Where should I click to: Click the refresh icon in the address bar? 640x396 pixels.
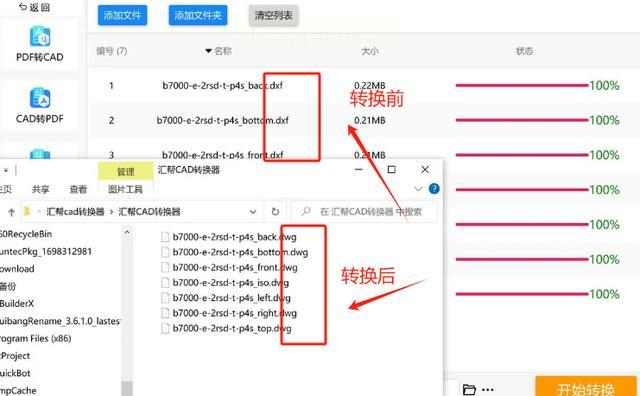click(276, 211)
